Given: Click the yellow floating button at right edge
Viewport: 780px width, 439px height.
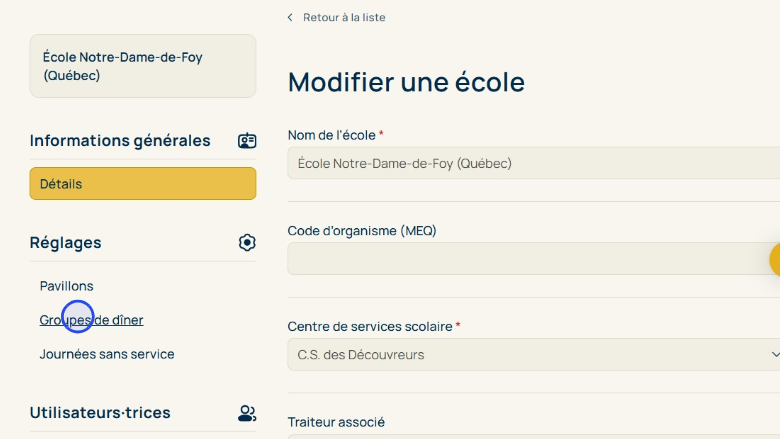Looking at the screenshot, I should (775, 259).
